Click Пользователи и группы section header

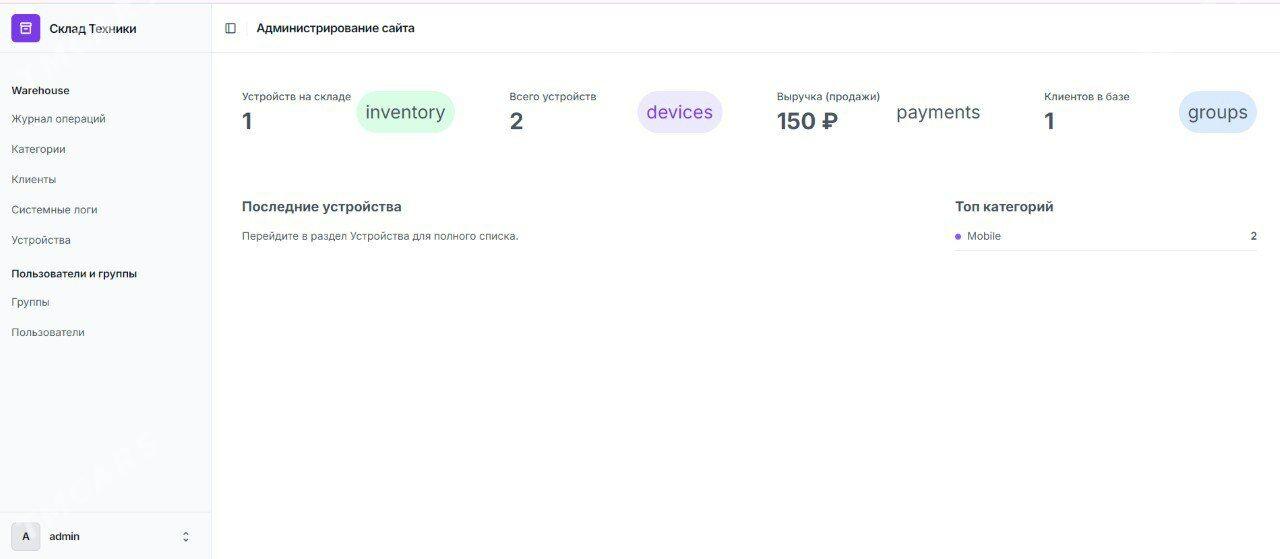(74, 273)
